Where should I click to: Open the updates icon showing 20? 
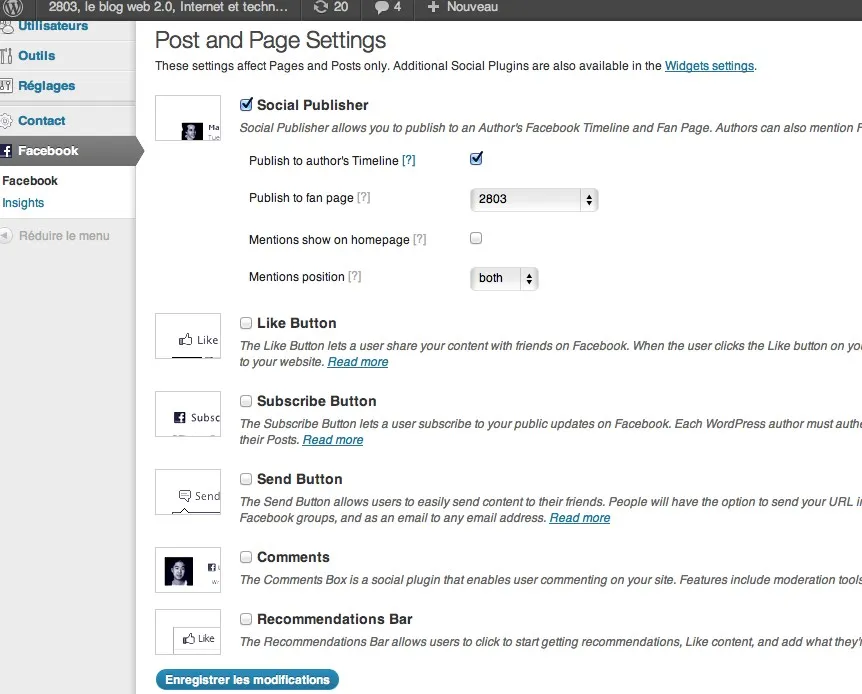321,7
